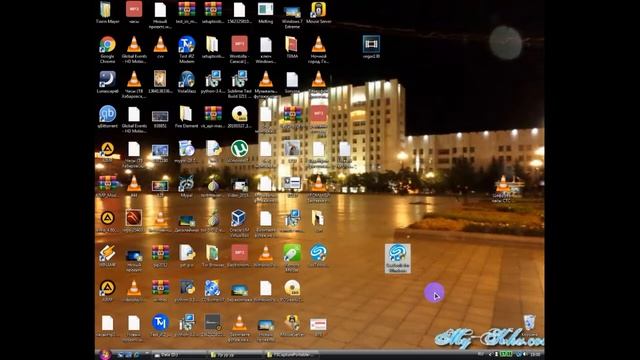Open the VistaGlazz shortcut

pos(187,80)
